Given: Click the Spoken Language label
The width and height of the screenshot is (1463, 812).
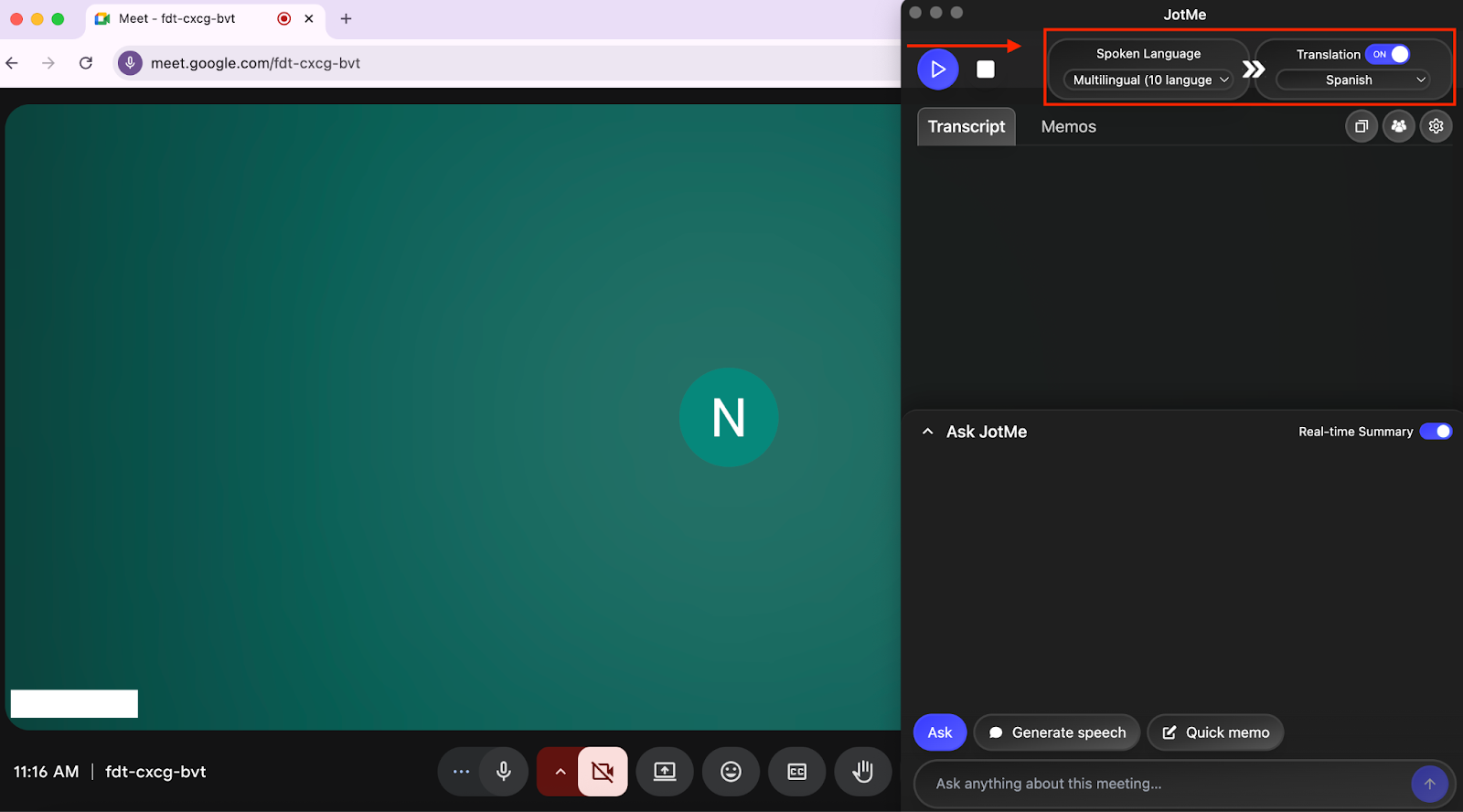Looking at the screenshot, I should pos(1148,54).
